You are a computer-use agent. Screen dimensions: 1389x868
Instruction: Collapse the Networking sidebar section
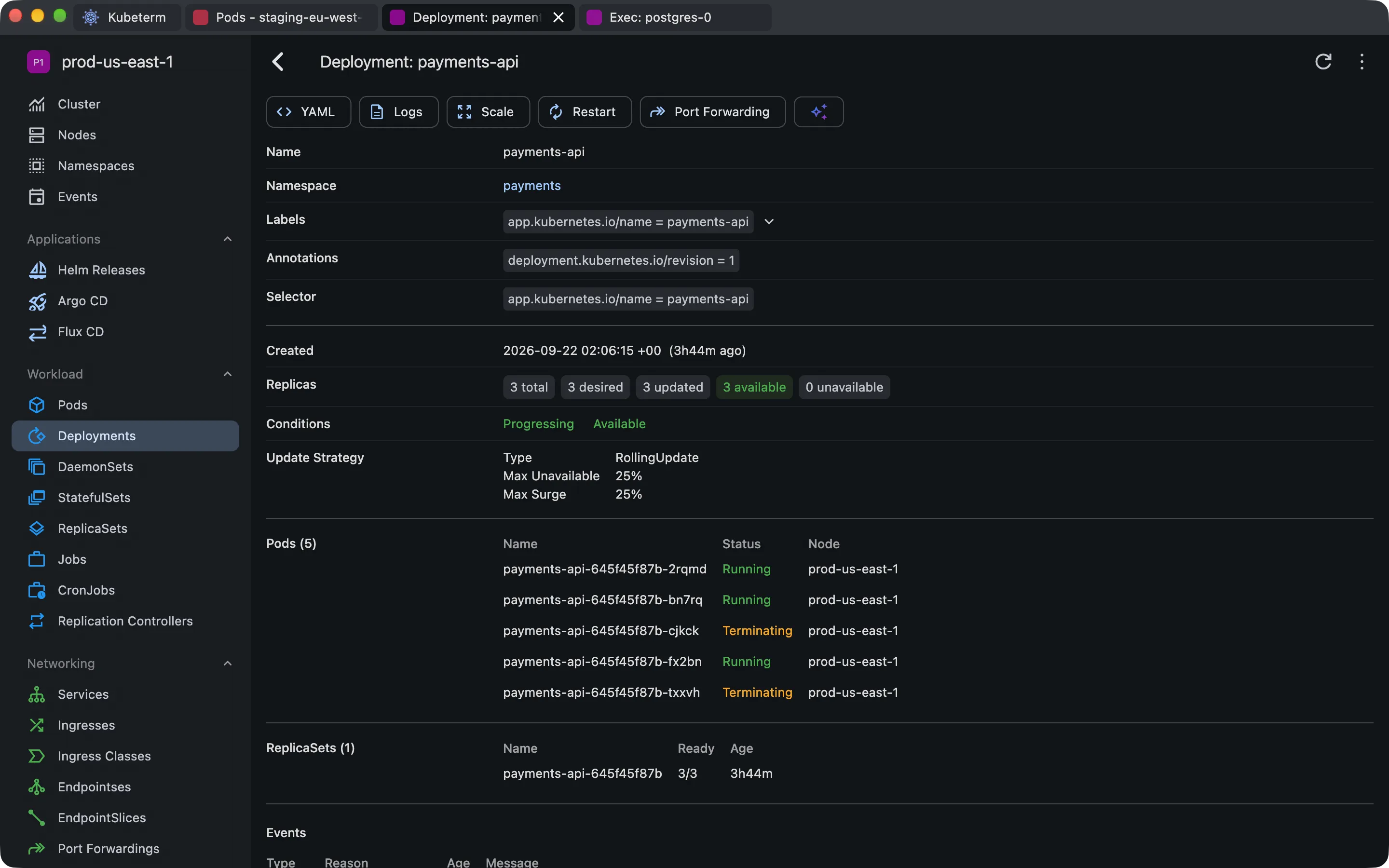(227, 664)
